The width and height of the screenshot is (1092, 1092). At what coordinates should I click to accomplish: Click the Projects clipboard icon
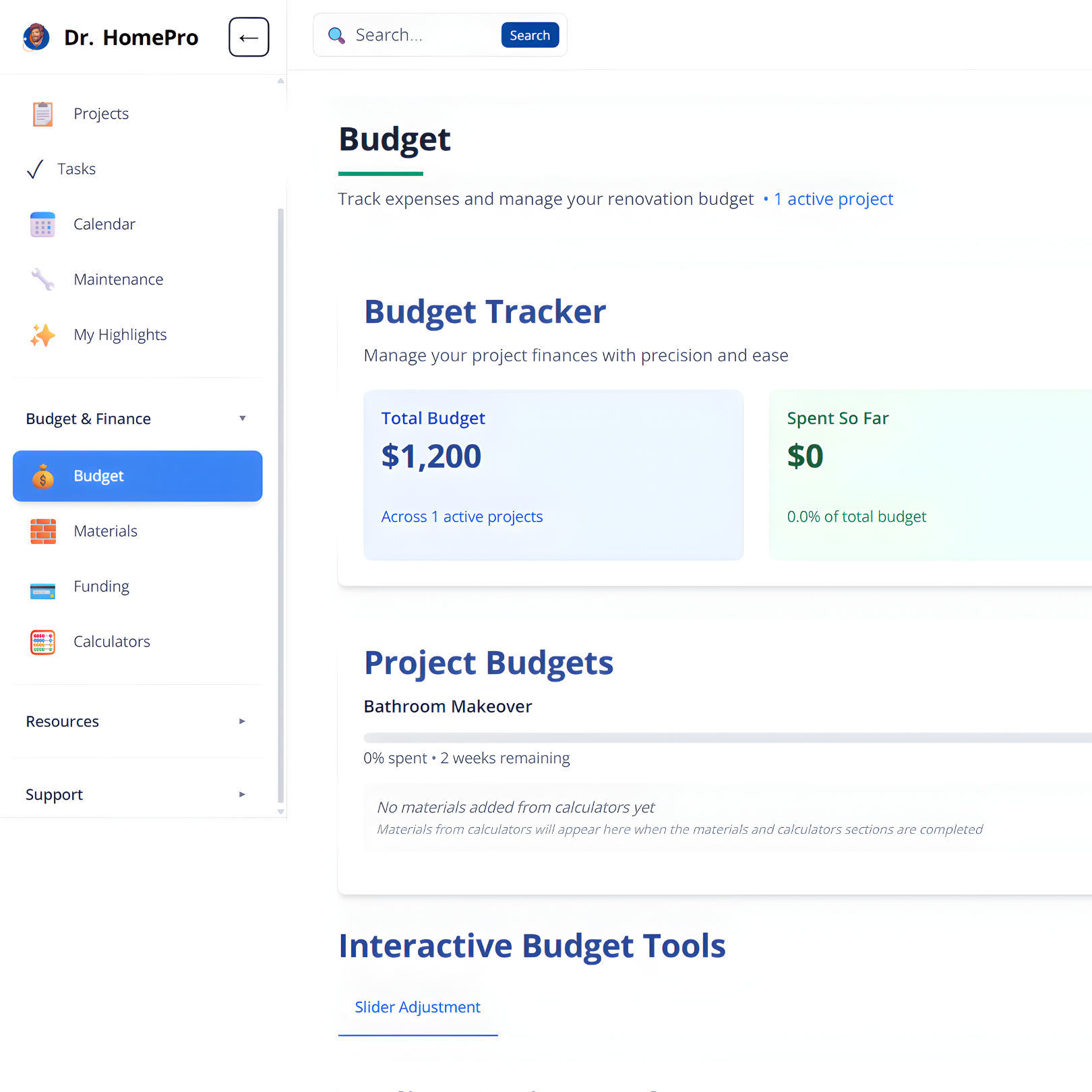point(42,114)
